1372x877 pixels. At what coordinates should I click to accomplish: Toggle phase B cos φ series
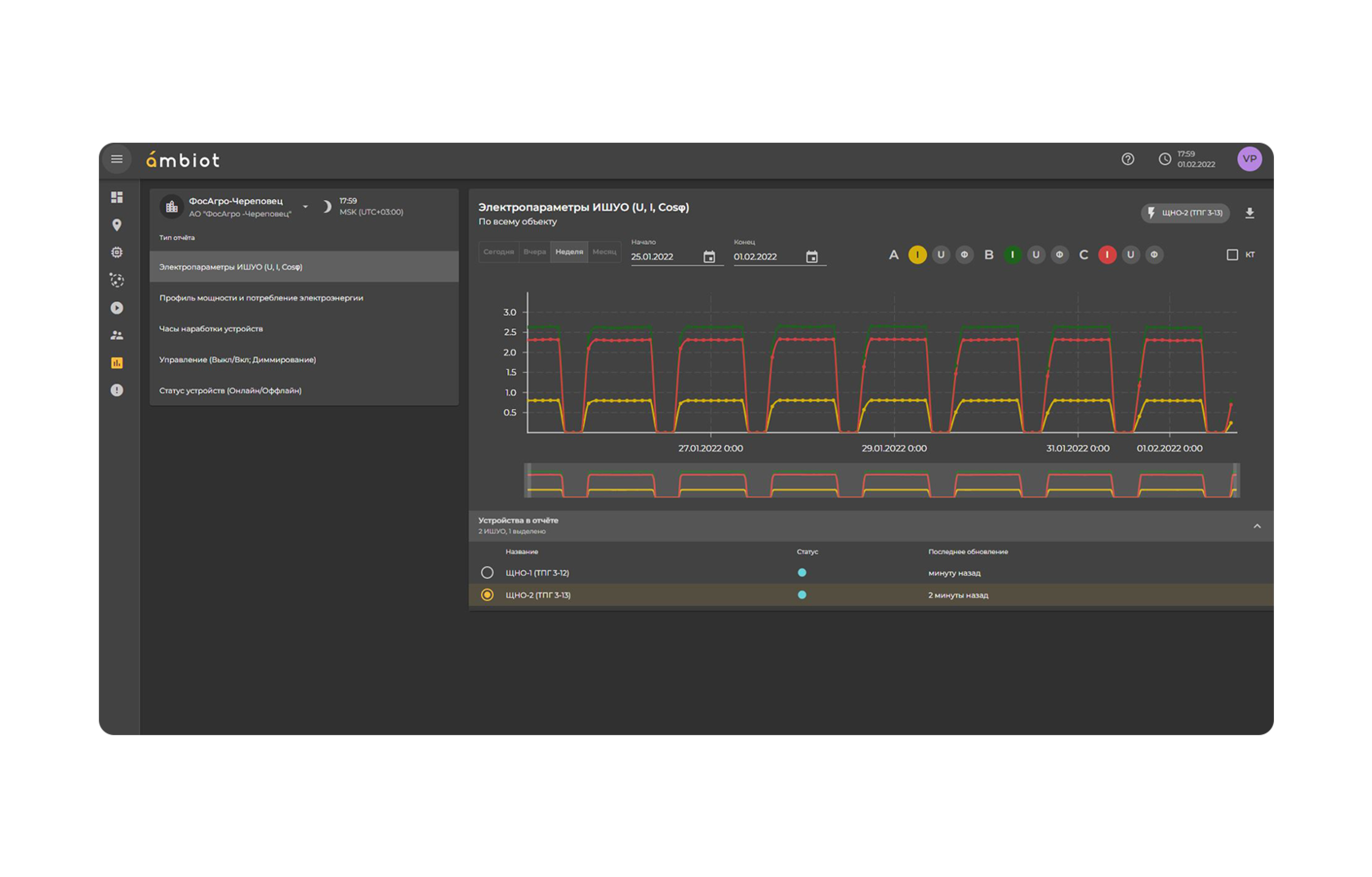coord(1059,255)
